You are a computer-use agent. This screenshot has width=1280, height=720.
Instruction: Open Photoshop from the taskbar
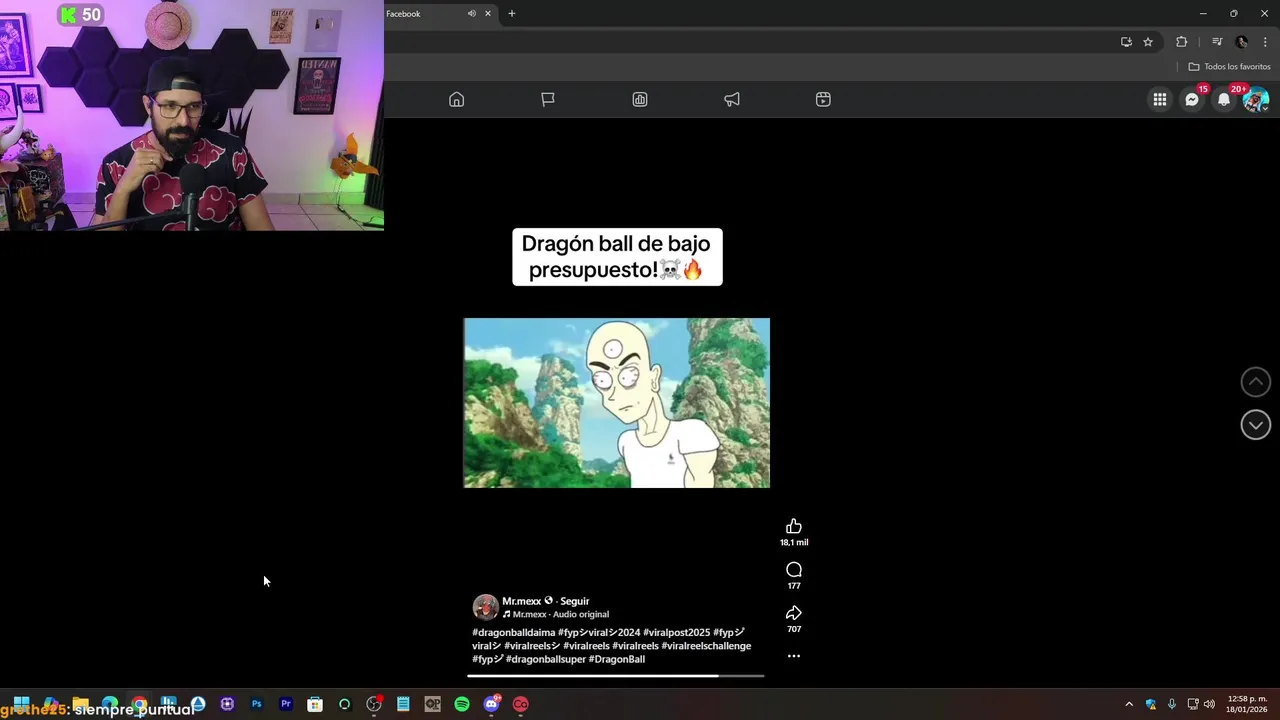[256, 704]
